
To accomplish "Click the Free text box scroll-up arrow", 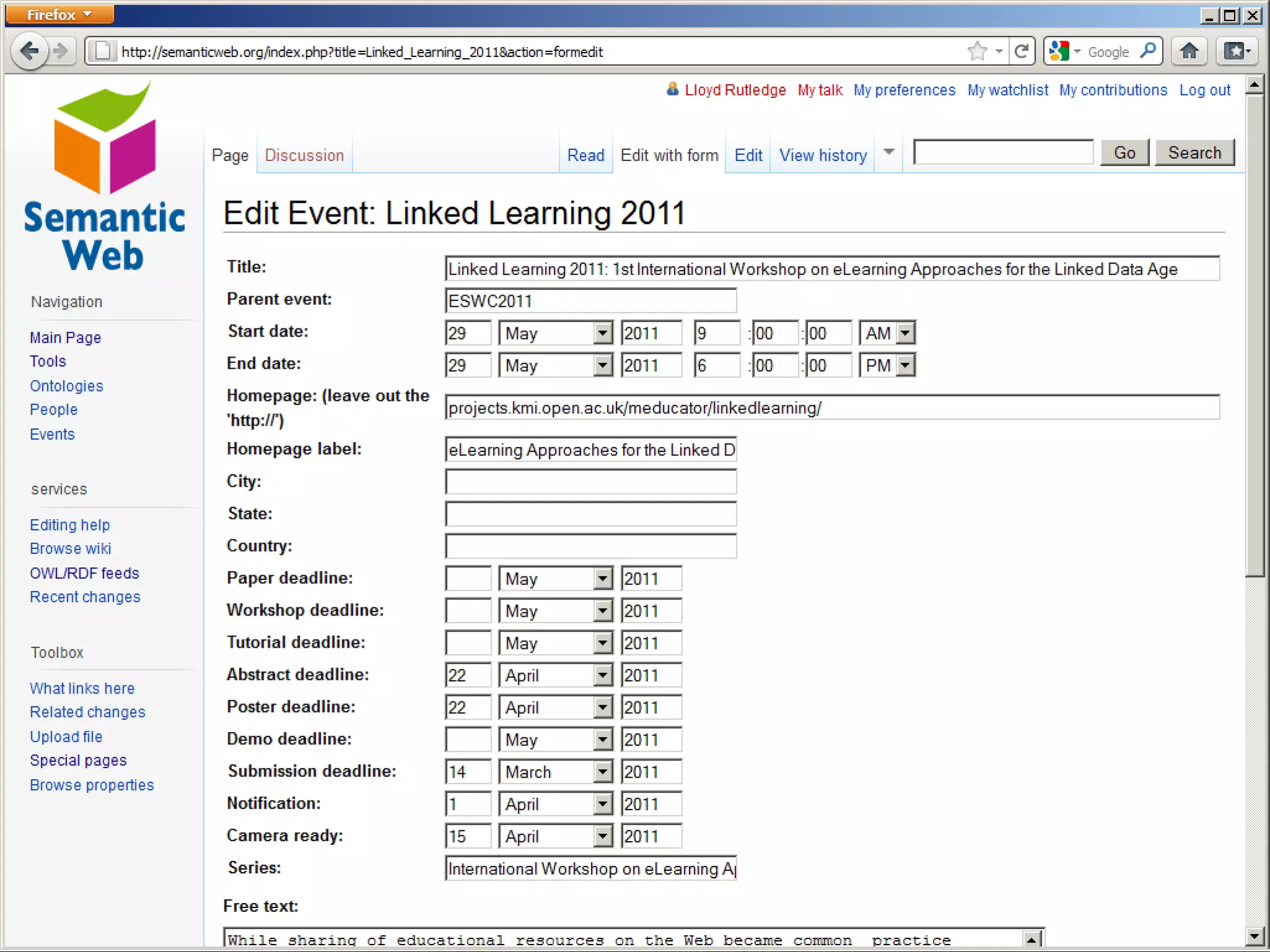I will 1031,940.
